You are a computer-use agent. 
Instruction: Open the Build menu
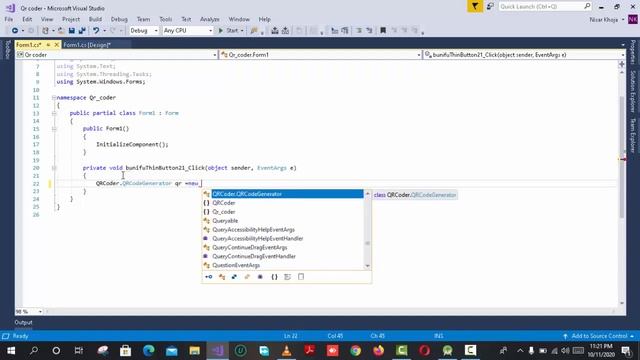click(95, 19)
